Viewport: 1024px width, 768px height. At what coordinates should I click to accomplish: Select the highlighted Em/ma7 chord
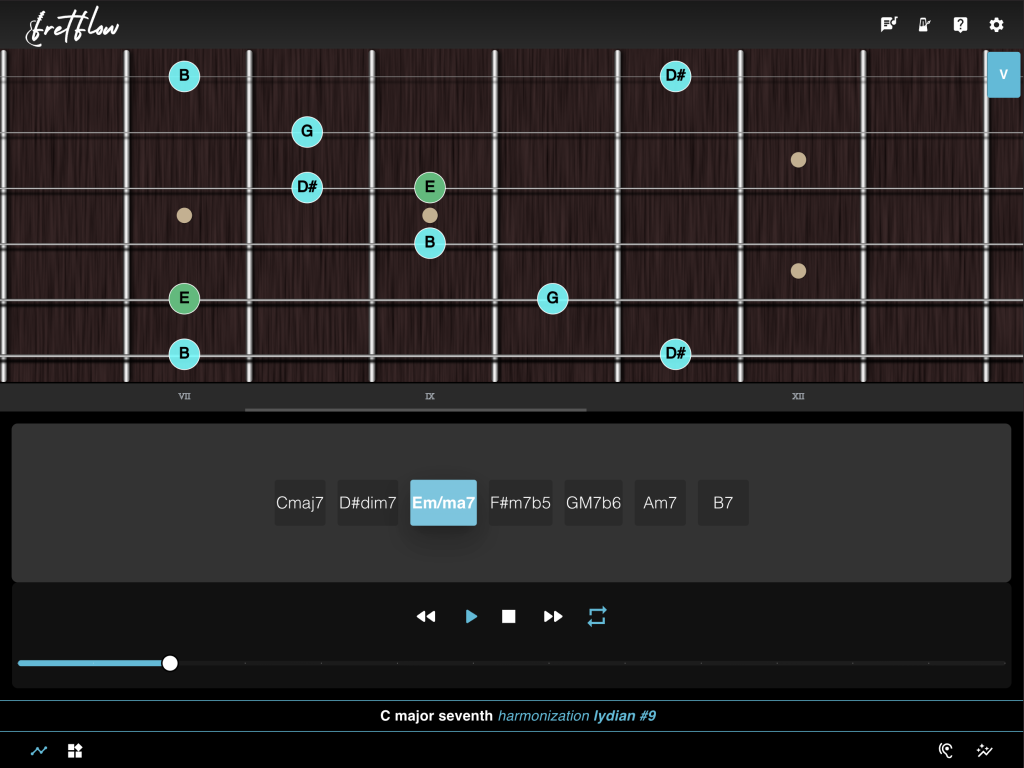coord(443,503)
